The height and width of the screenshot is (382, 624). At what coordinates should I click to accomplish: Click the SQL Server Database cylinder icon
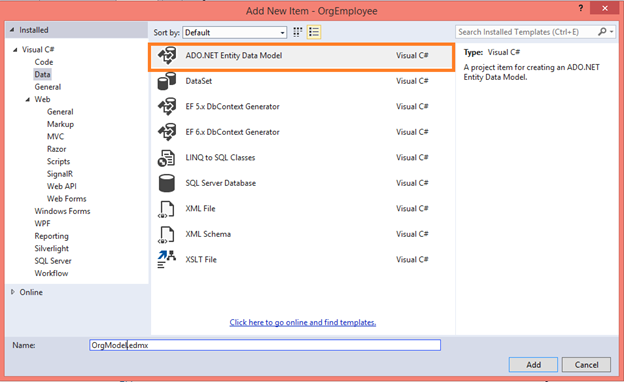(x=166, y=183)
